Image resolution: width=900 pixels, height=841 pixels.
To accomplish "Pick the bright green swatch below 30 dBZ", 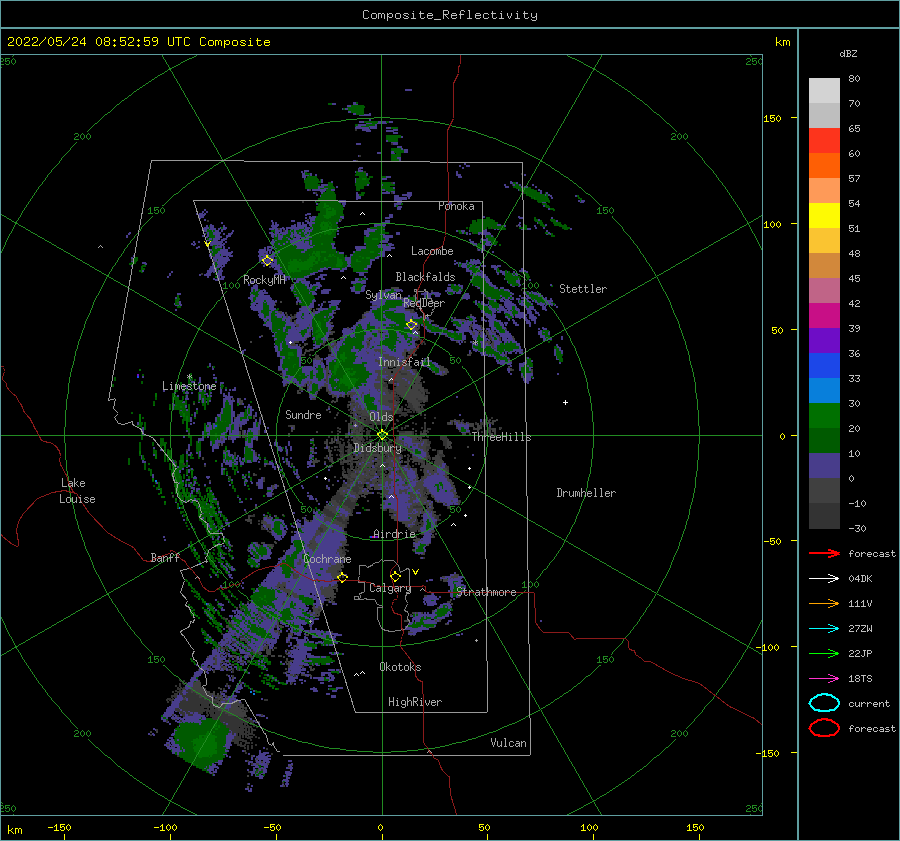I will (824, 415).
